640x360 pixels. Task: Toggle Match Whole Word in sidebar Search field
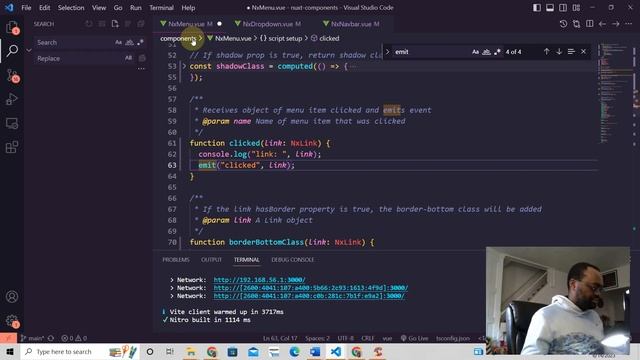click(x=129, y=42)
